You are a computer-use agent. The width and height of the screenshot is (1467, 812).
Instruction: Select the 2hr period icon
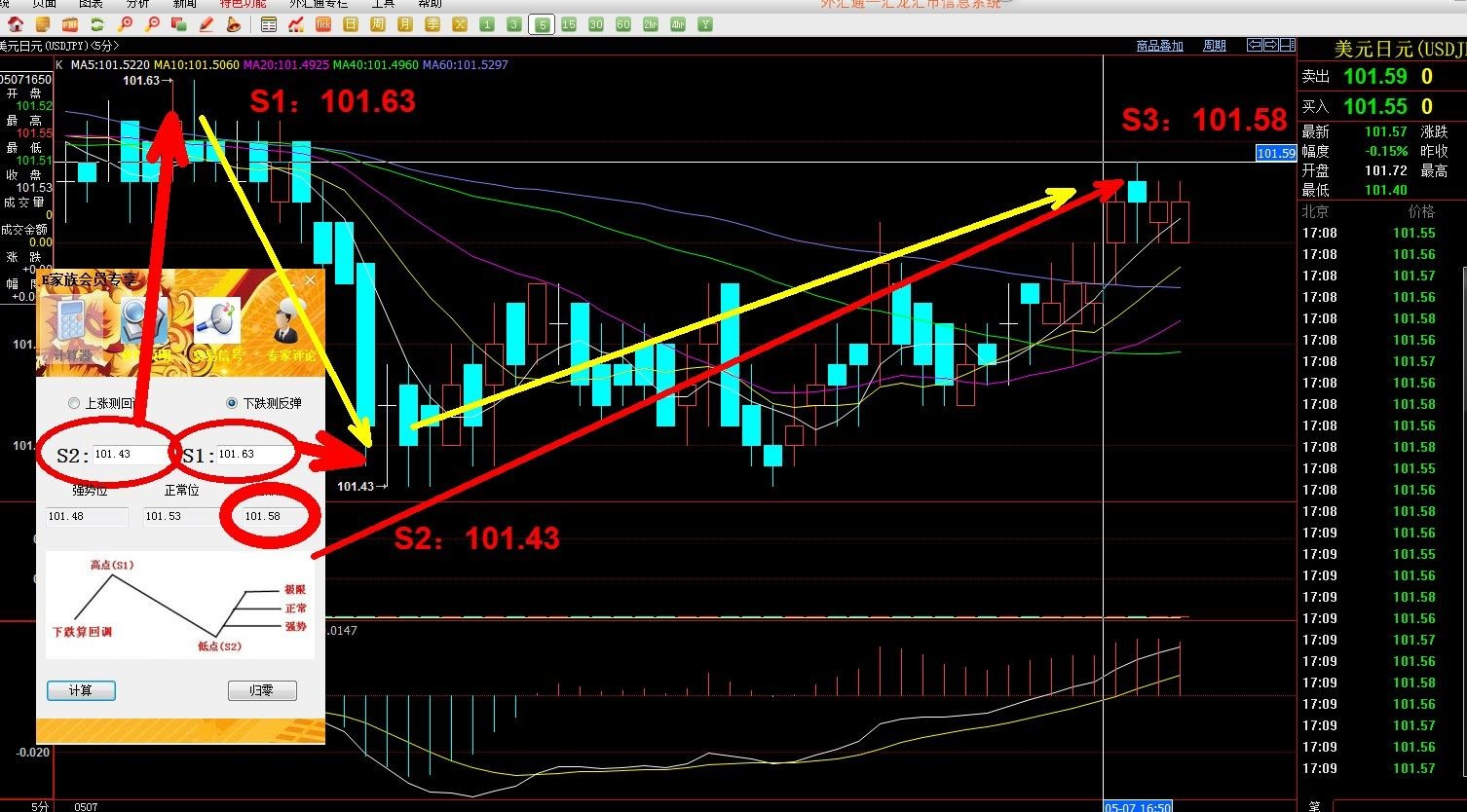pos(651,24)
